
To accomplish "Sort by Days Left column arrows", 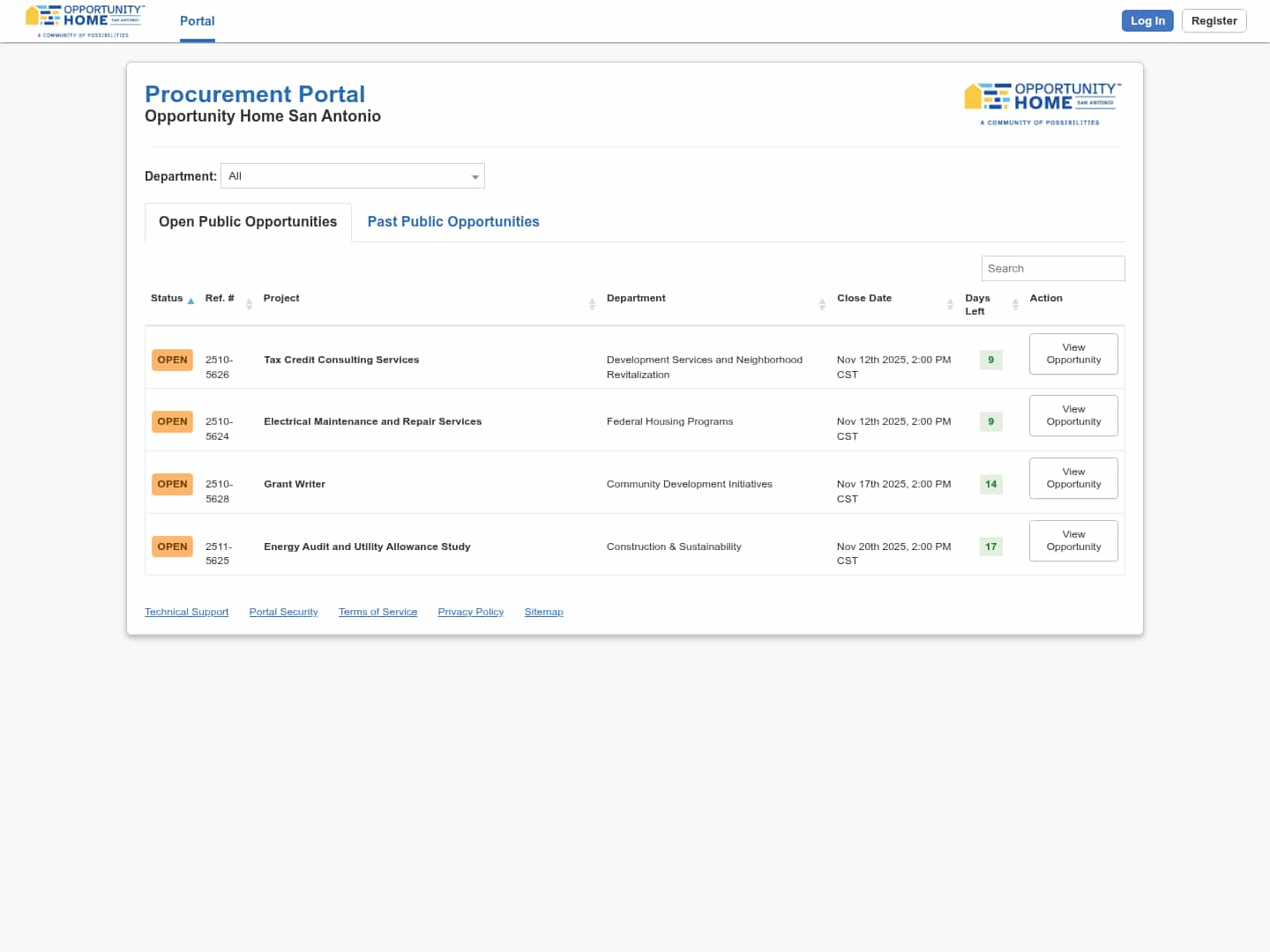I will point(1015,304).
